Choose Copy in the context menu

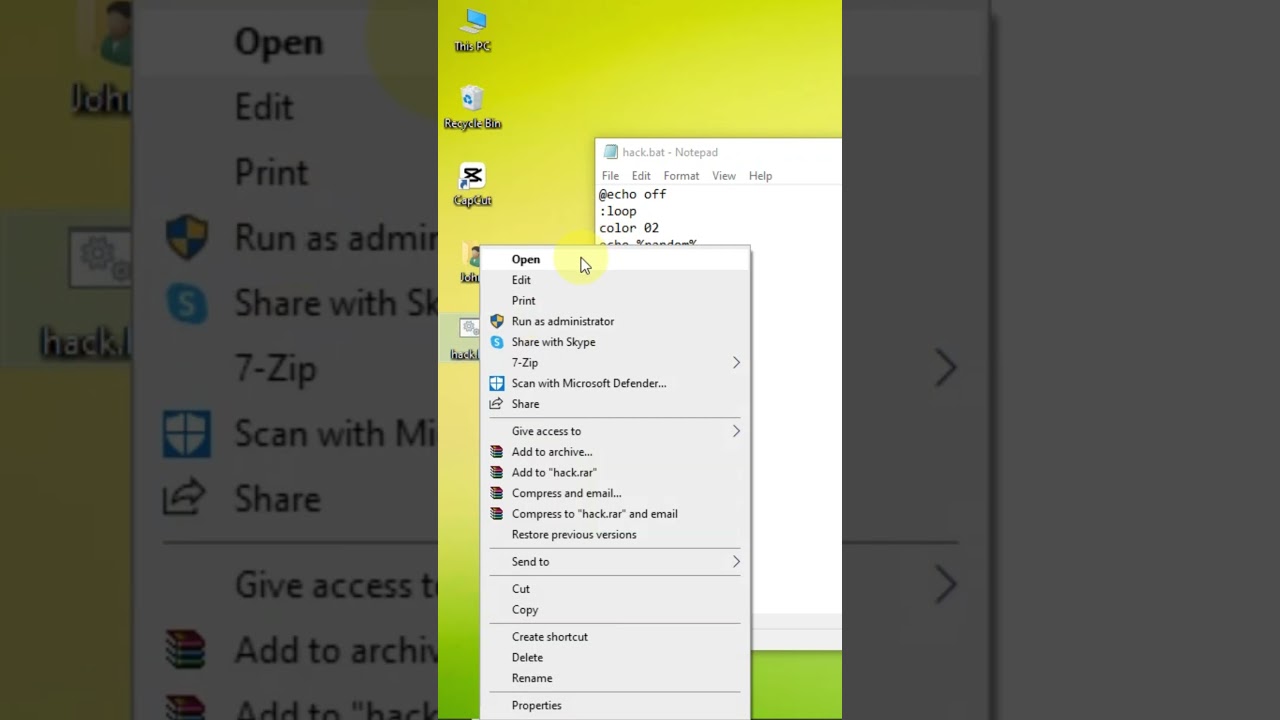[x=615, y=609]
